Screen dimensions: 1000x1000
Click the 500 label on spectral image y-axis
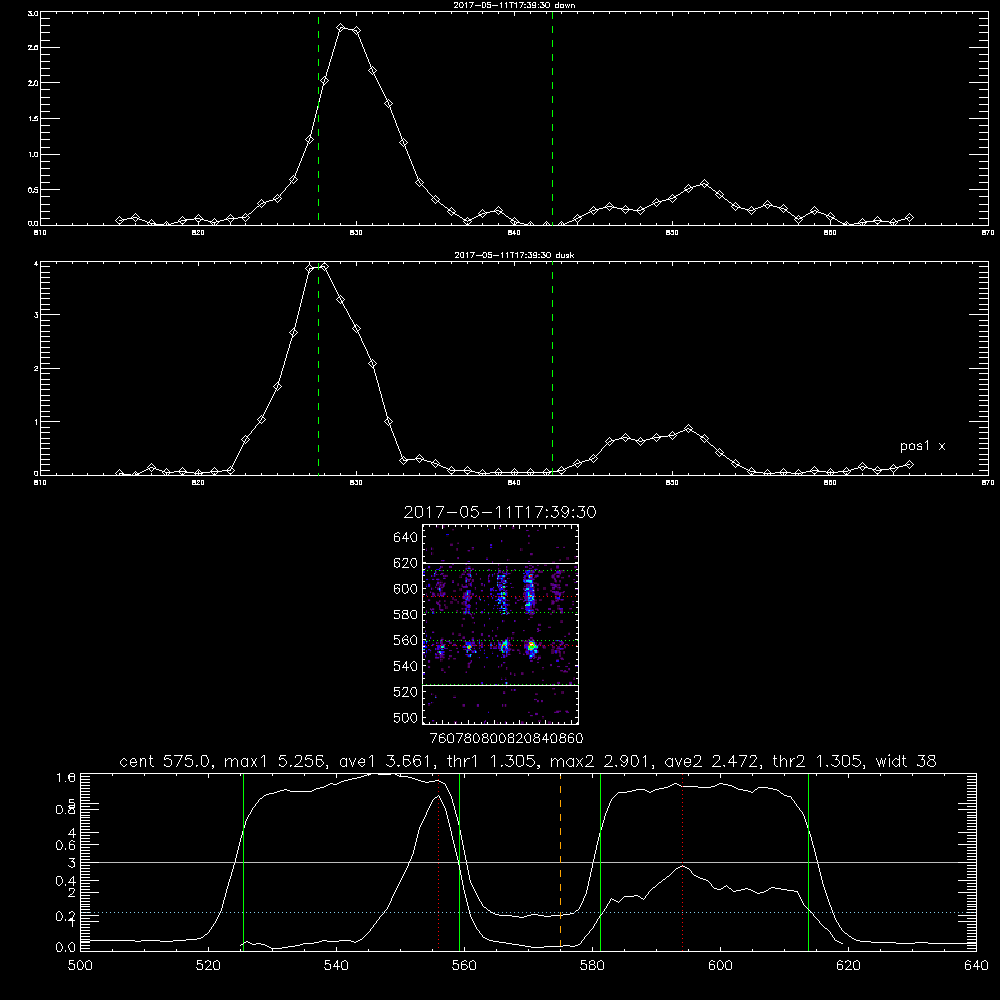(x=405, y=717)
